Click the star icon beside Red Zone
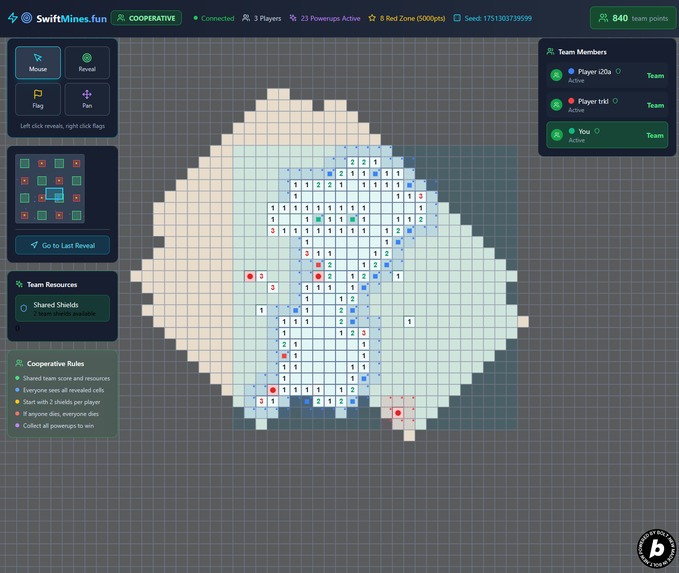 click(372, 18)
